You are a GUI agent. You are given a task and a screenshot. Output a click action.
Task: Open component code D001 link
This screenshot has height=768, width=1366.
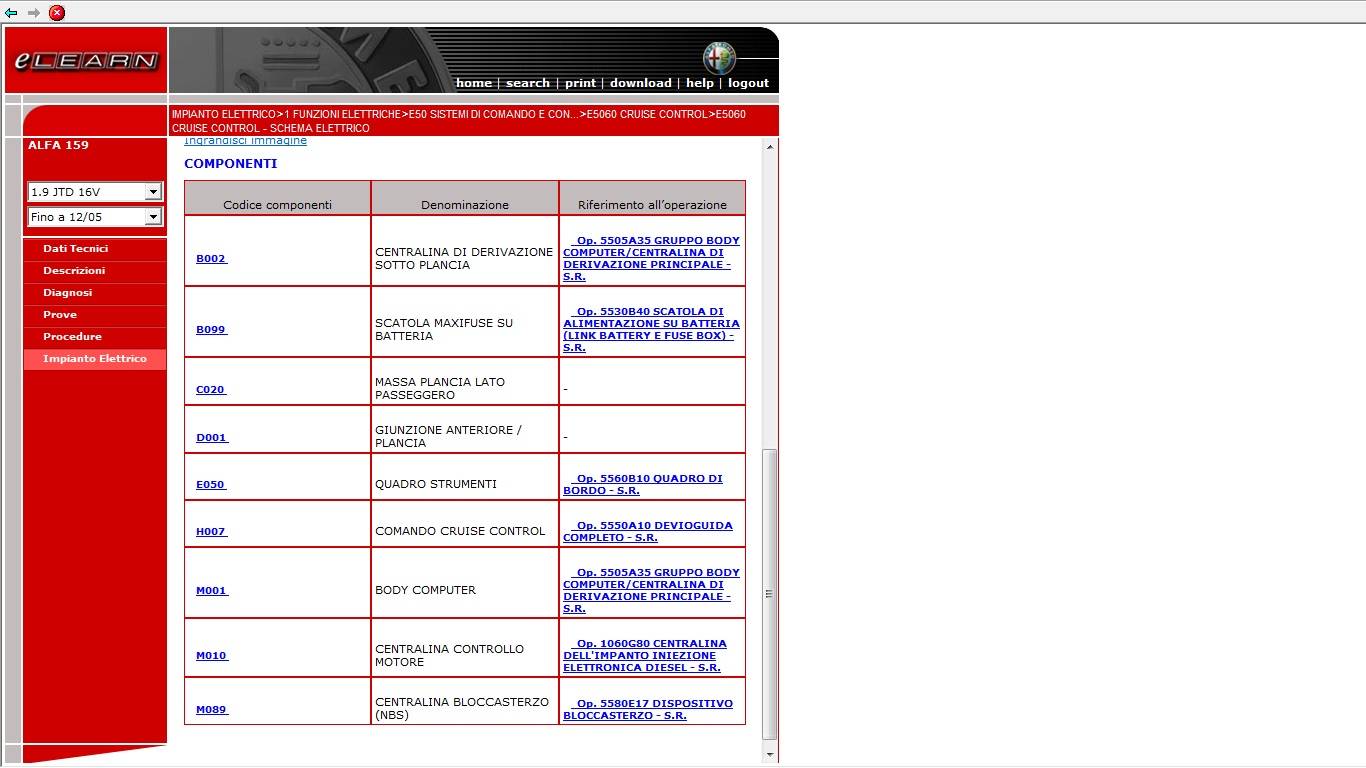tap(211, 437)
